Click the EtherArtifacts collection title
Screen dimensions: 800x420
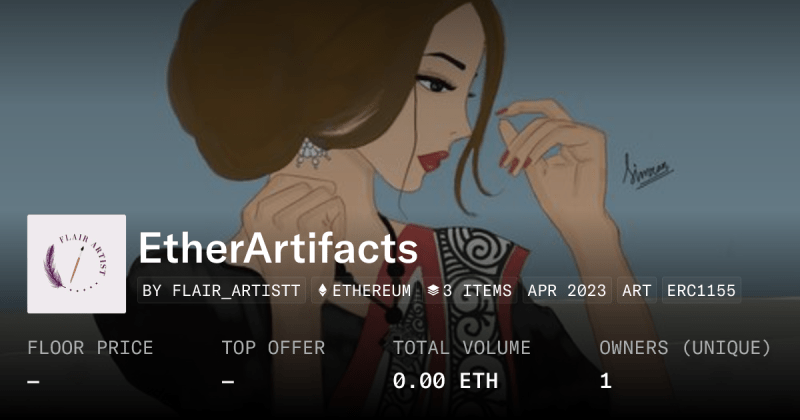[x=279, y=248]
